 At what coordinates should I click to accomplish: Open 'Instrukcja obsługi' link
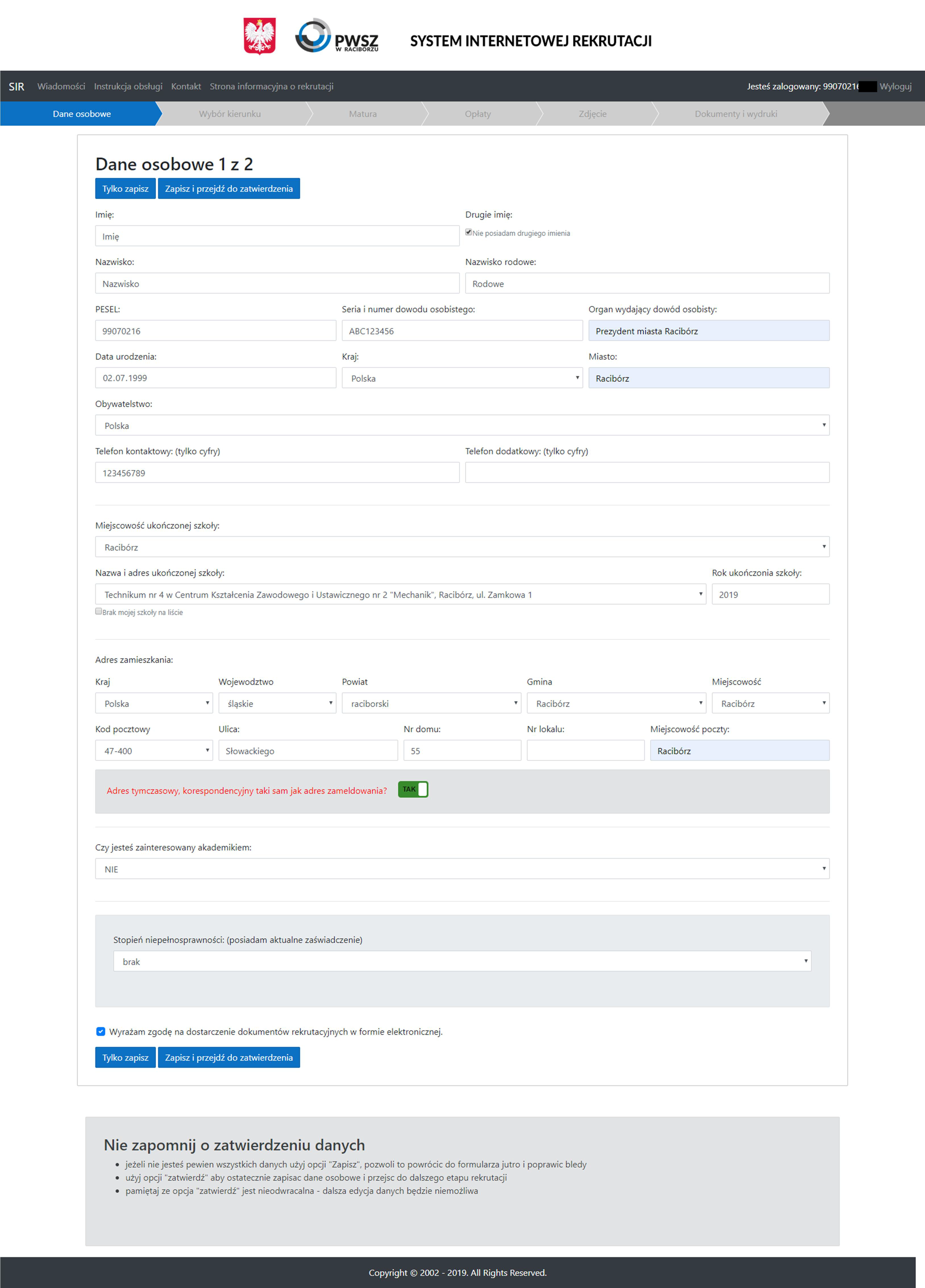[x=128, y=86]
